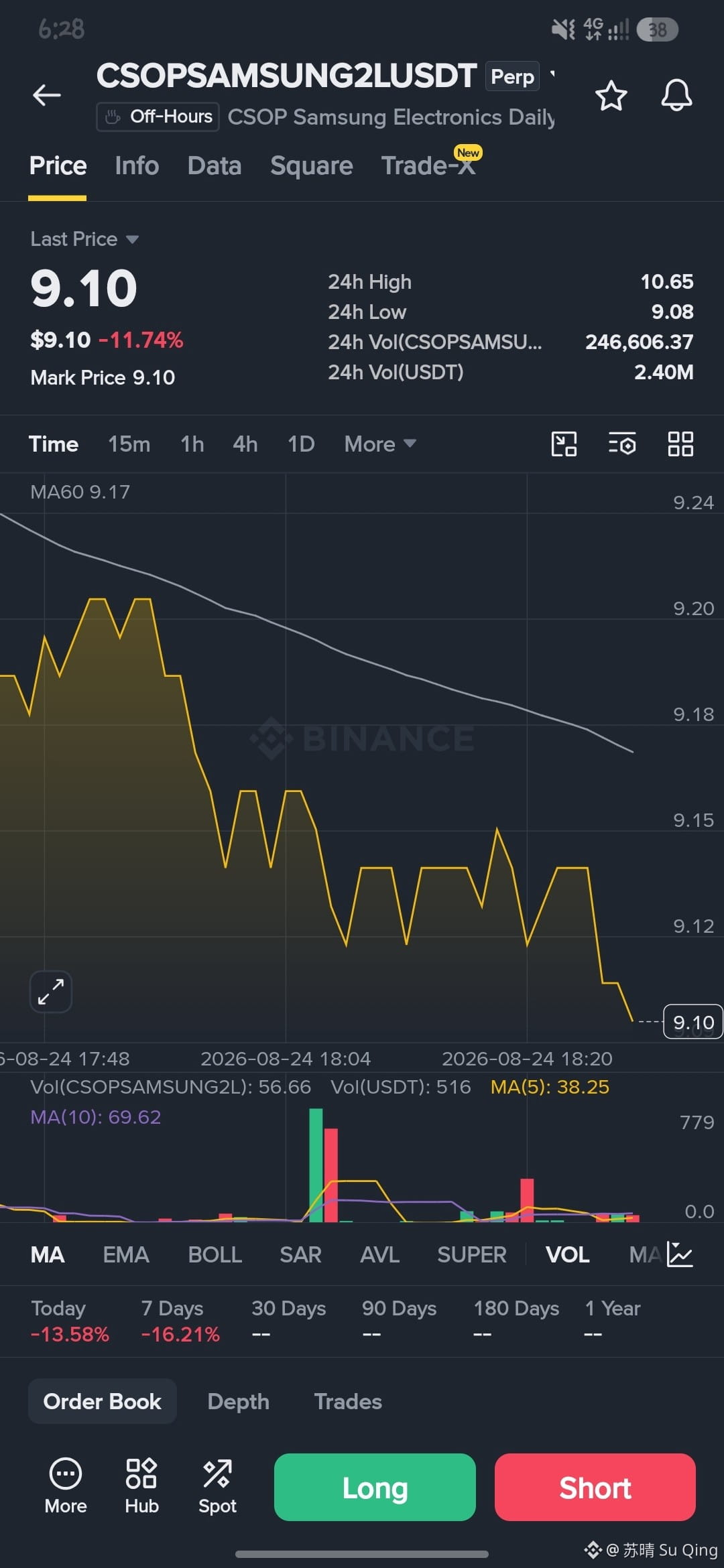The width and height of the screenshot is (724, 1568).
Task: Tap the 24h Vol(USDT) 2.40M value
Action: [664, 372]
